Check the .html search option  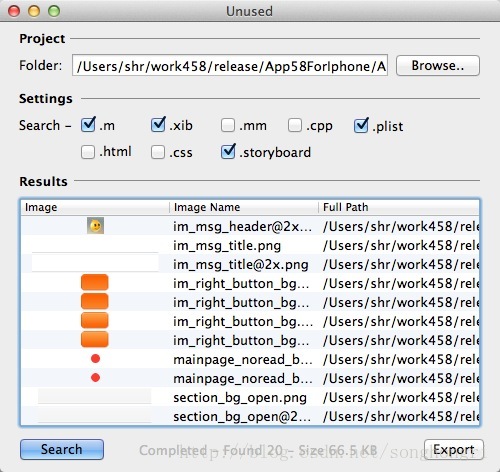point(88,152)
